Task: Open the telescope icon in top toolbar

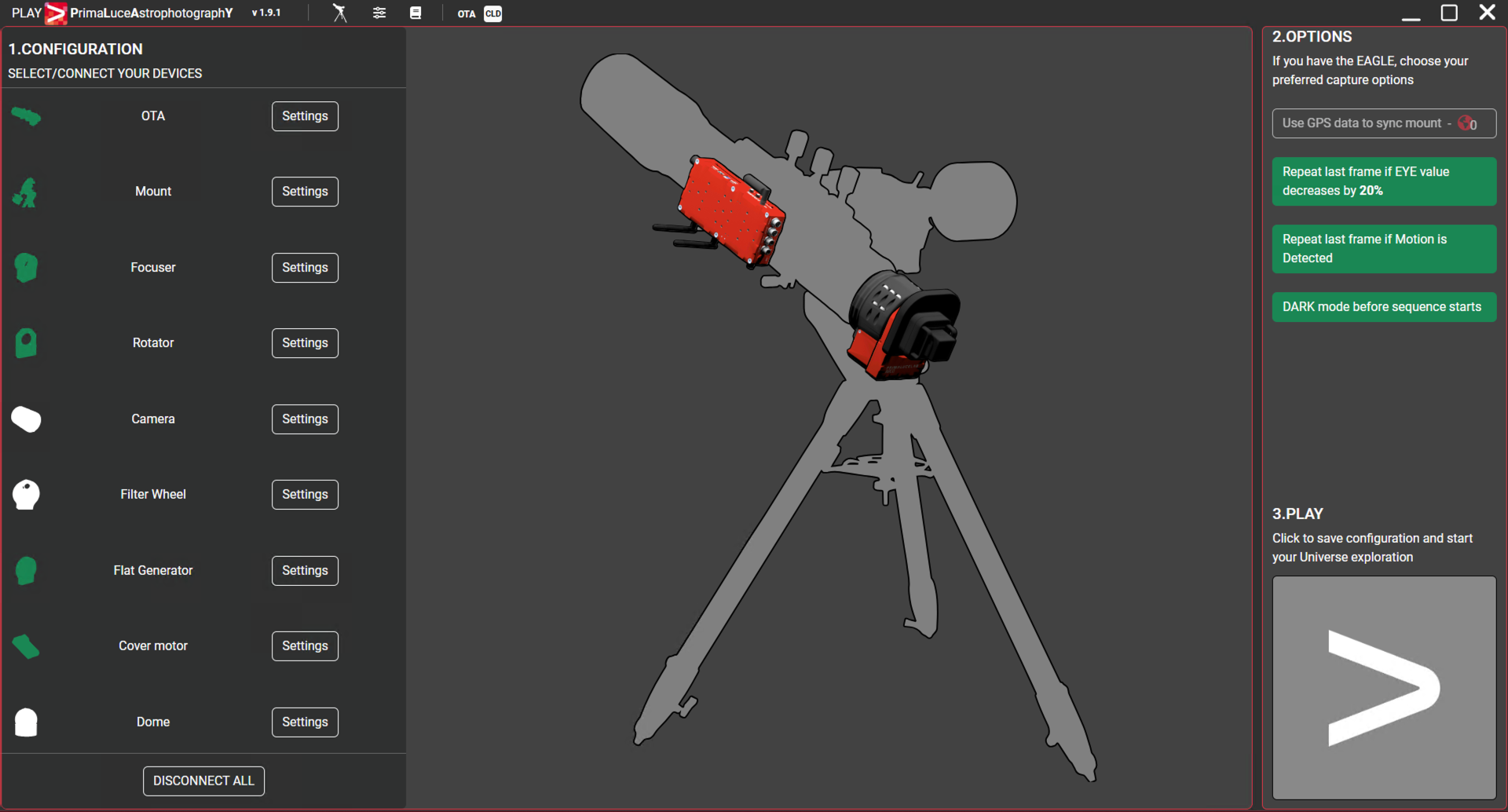Action: pyautogui.click(x=339, y=13)
